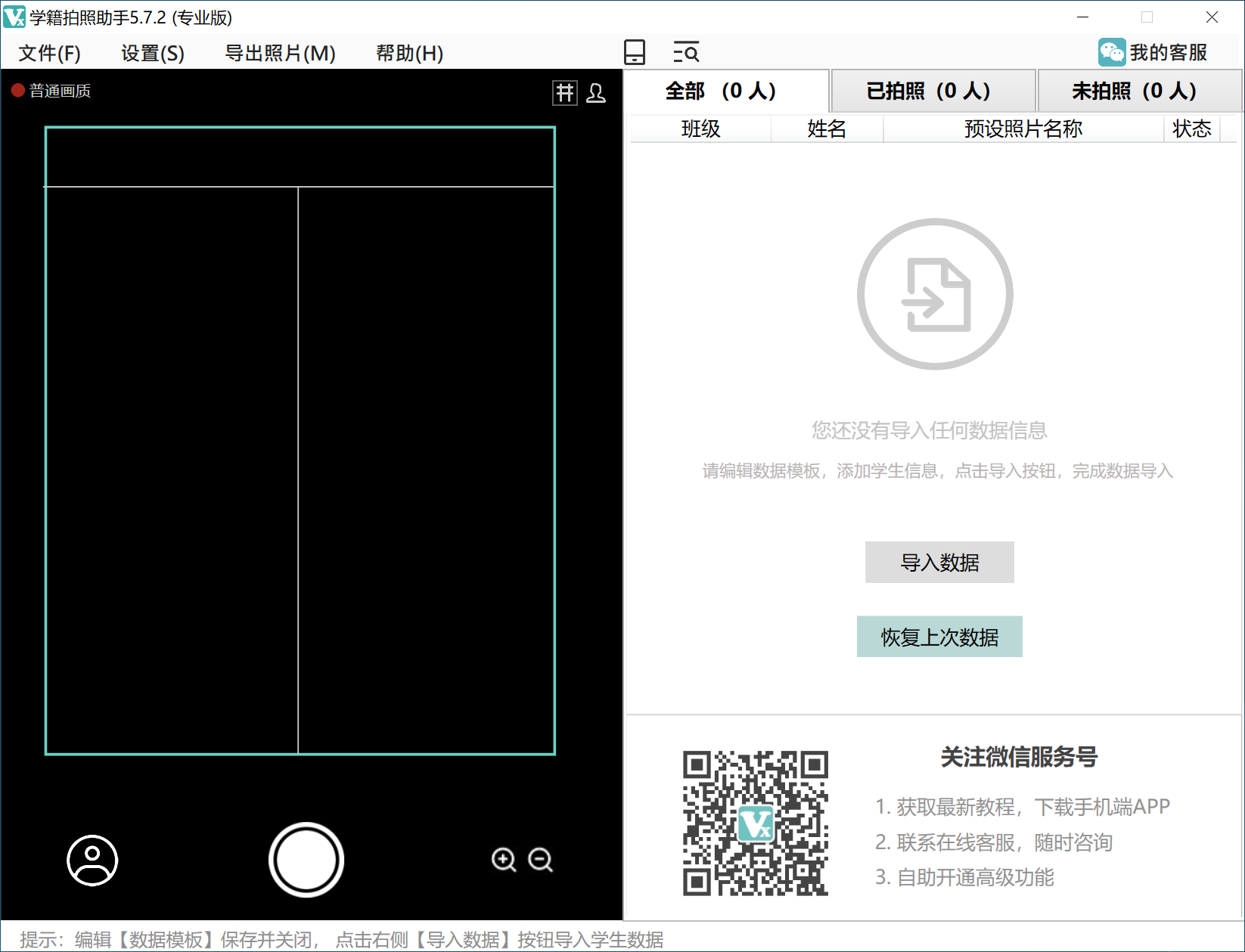Open the 设置(S) menu

pos(153,53)
